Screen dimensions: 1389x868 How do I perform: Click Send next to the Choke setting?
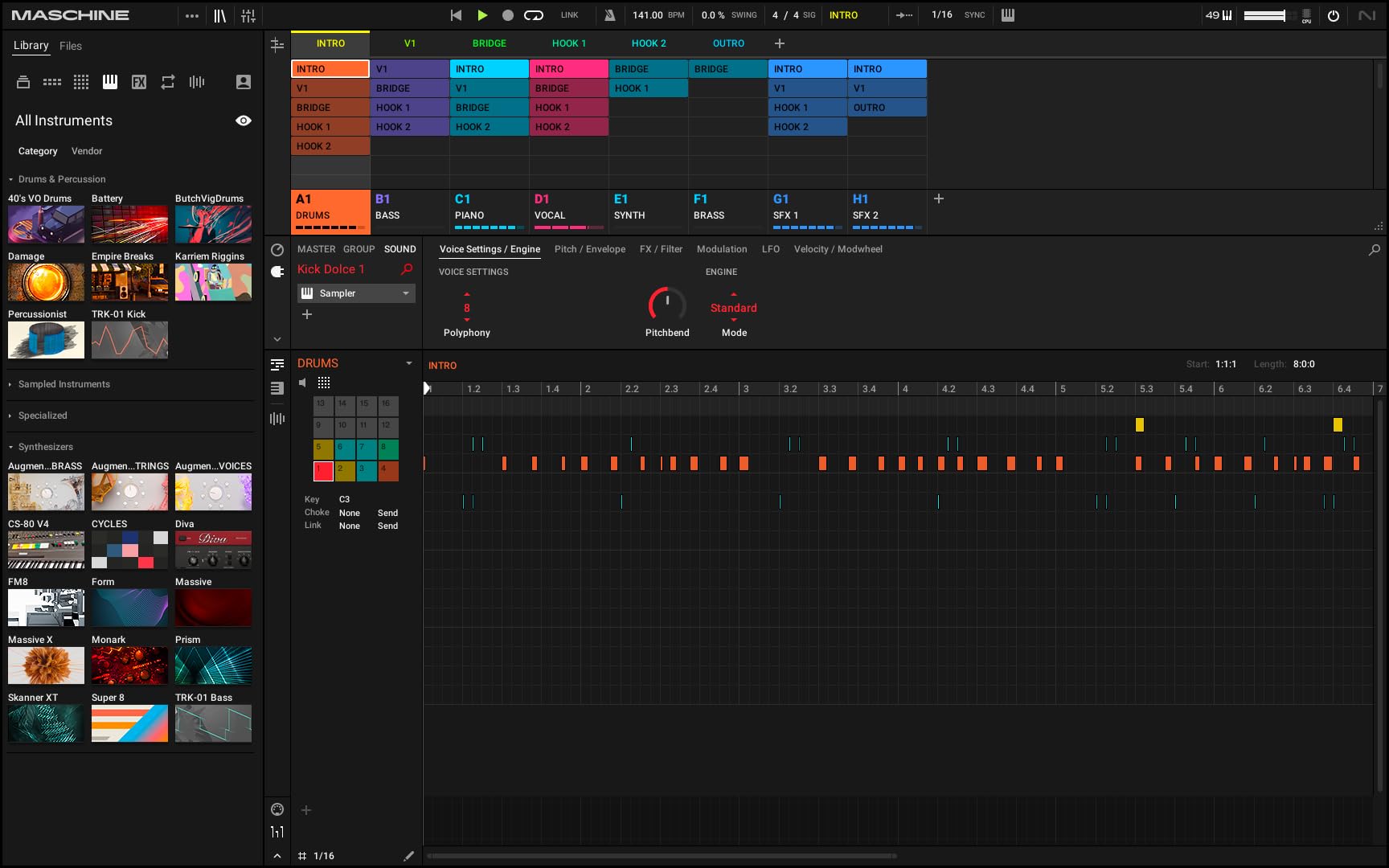[387, 513]
